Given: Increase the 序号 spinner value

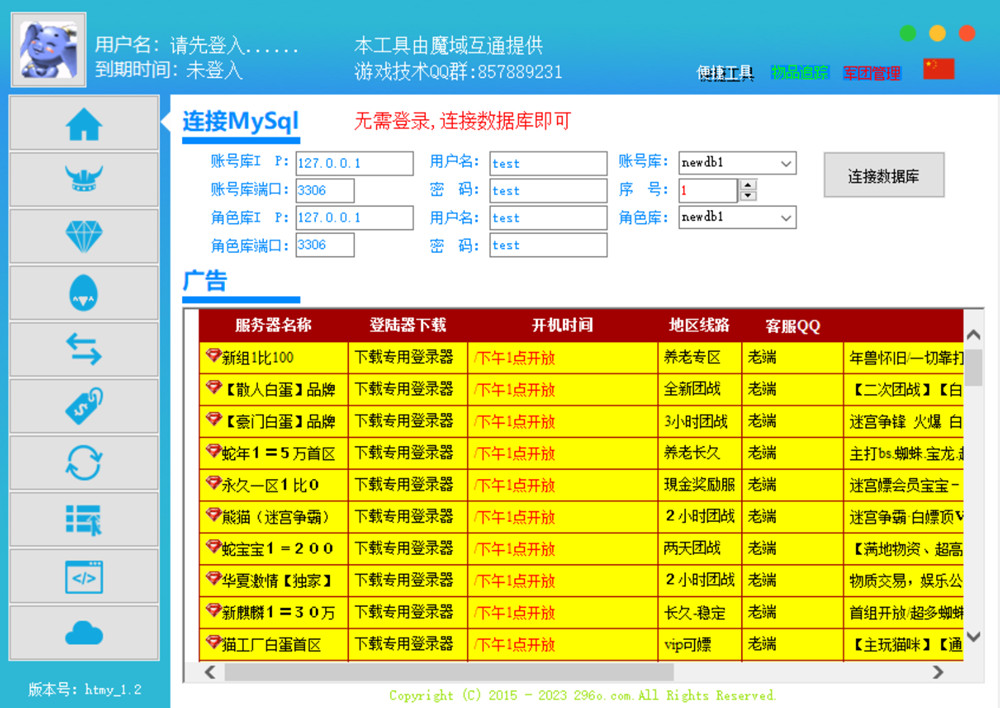Looking at the screenshot, I should coord(747,185).
